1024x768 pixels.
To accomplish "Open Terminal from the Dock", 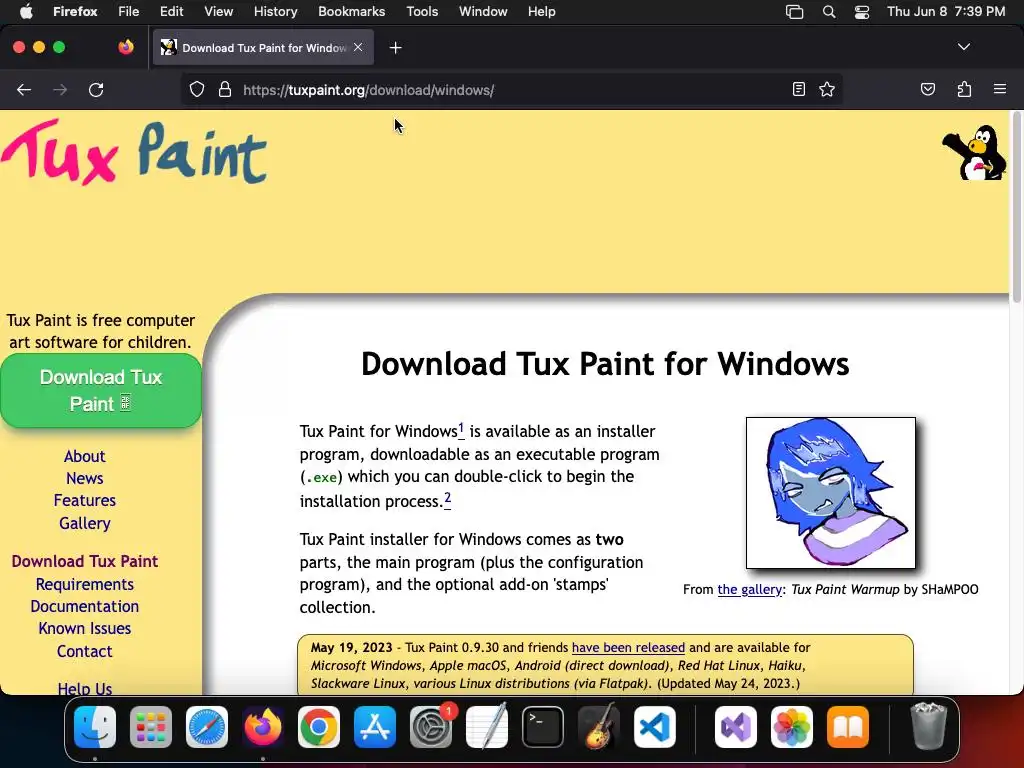I will tap(543, 727).
